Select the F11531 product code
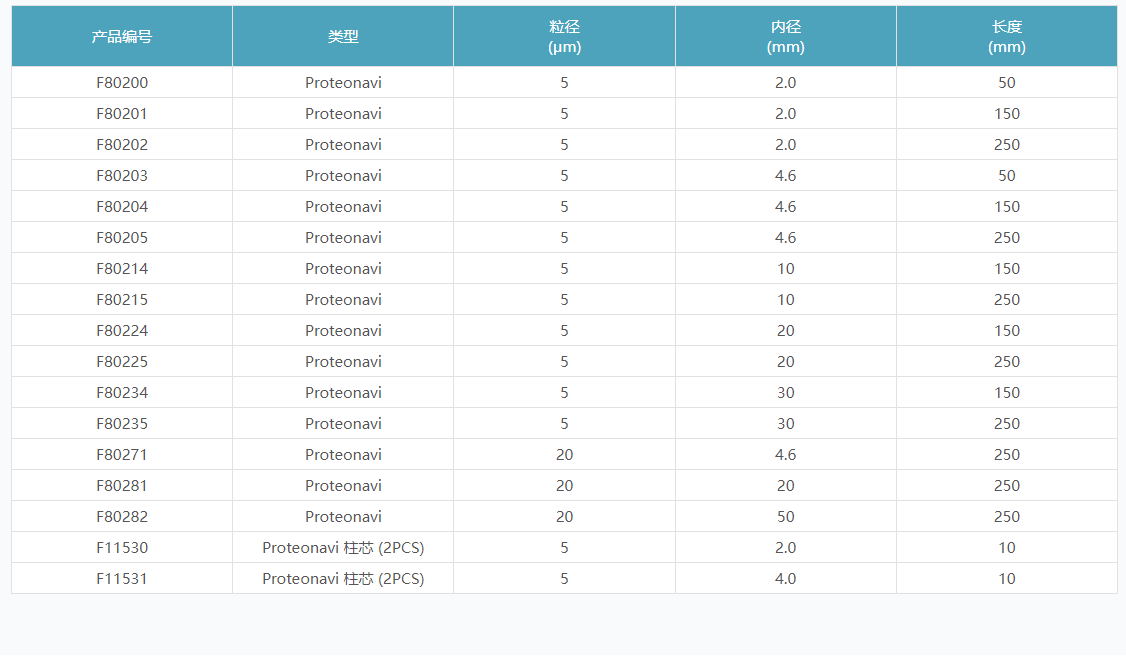This screenshot has height=671, width=1126. (x=122, y=579)
